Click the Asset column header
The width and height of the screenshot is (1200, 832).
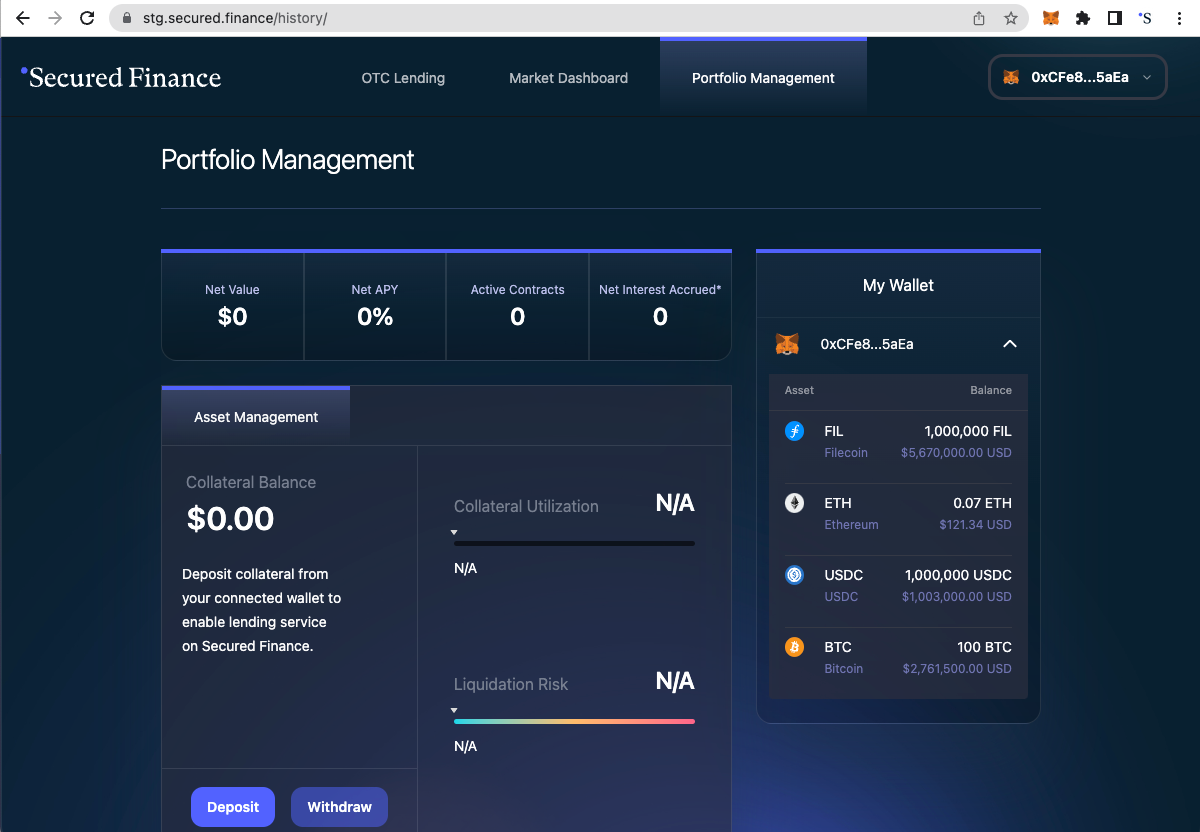[x=799, y=390]
